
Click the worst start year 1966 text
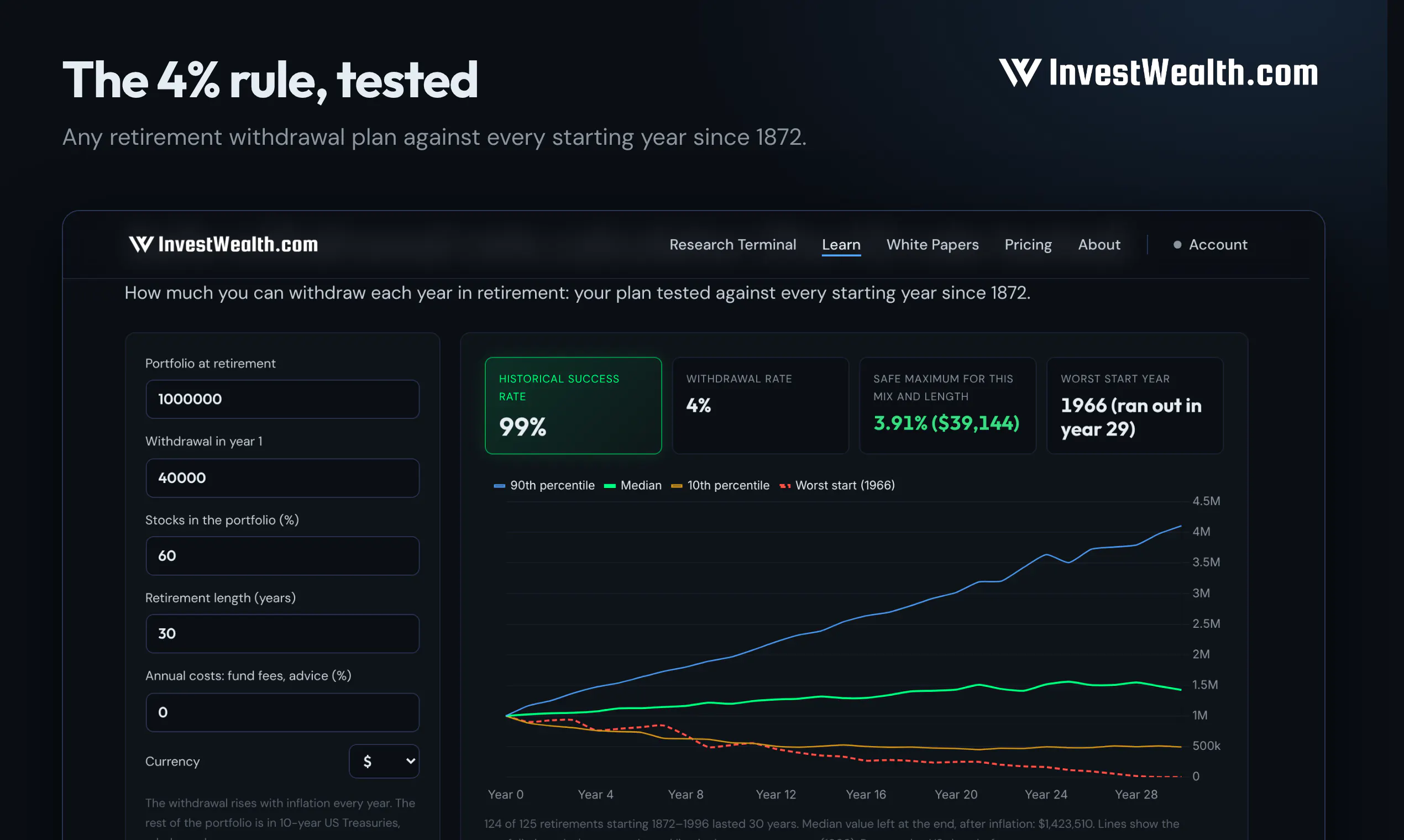1130,417
